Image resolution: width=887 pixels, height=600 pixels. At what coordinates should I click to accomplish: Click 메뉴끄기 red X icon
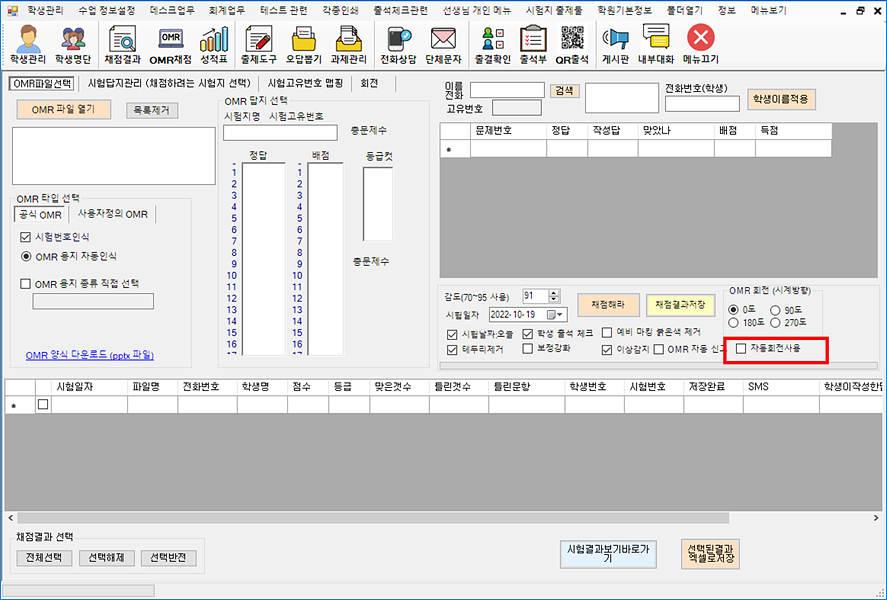700,44
